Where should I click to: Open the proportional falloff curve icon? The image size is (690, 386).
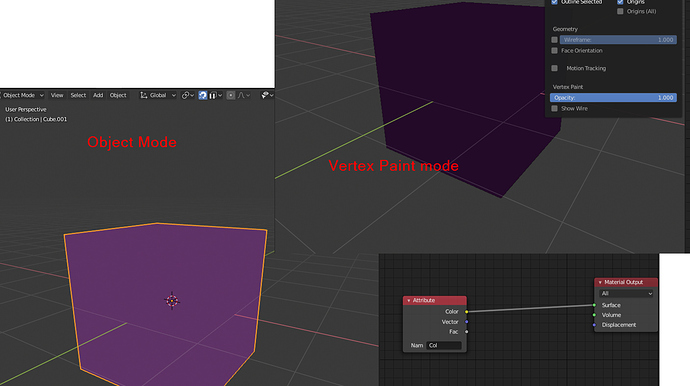244,95
